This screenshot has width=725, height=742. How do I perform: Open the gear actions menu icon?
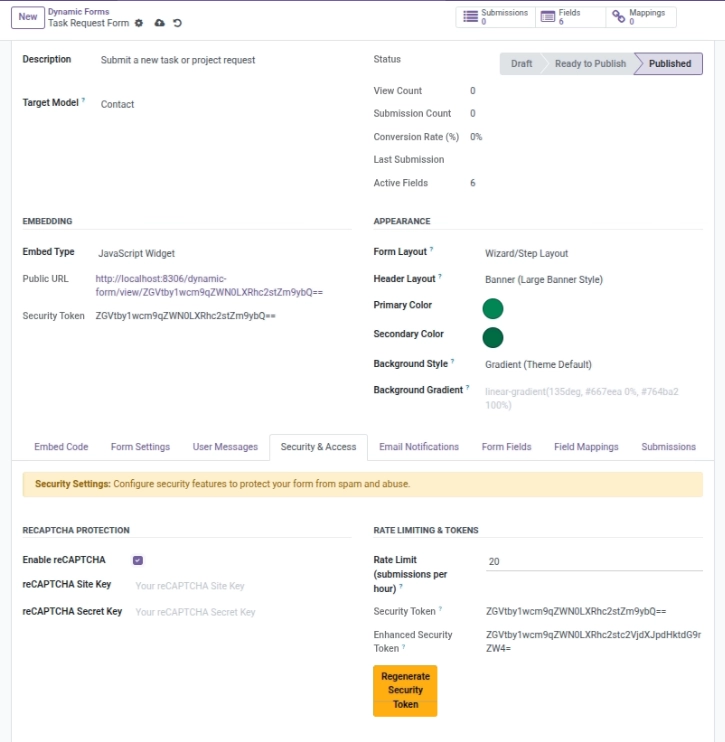pos(139,23)
